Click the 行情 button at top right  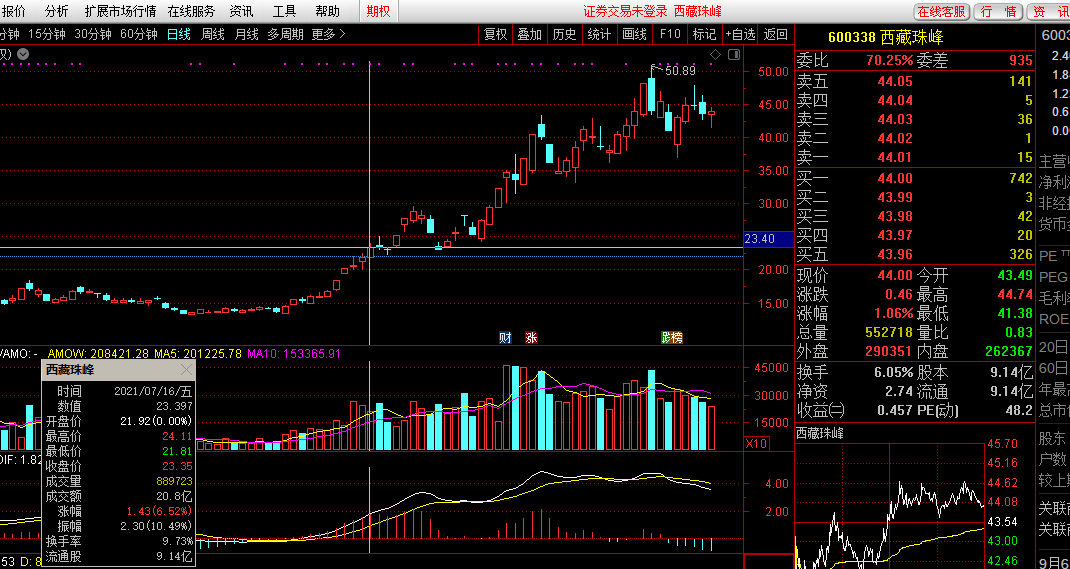tap(998, 12)
